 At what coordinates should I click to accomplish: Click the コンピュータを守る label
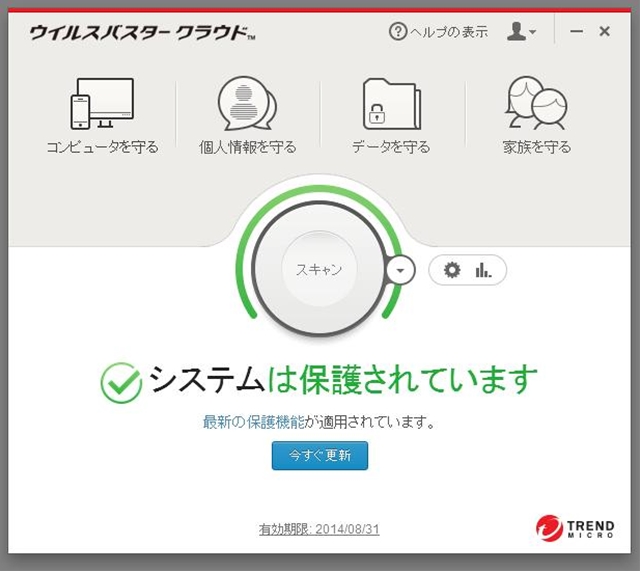(x=102, y=147)
